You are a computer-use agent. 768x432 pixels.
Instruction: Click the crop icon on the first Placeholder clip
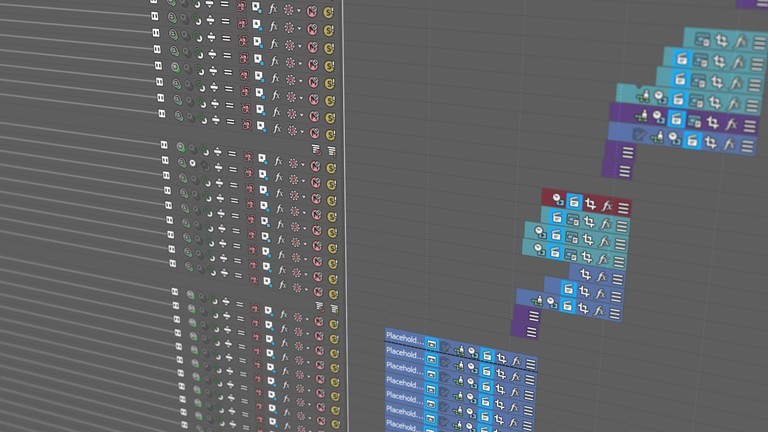tap(500, 357)
